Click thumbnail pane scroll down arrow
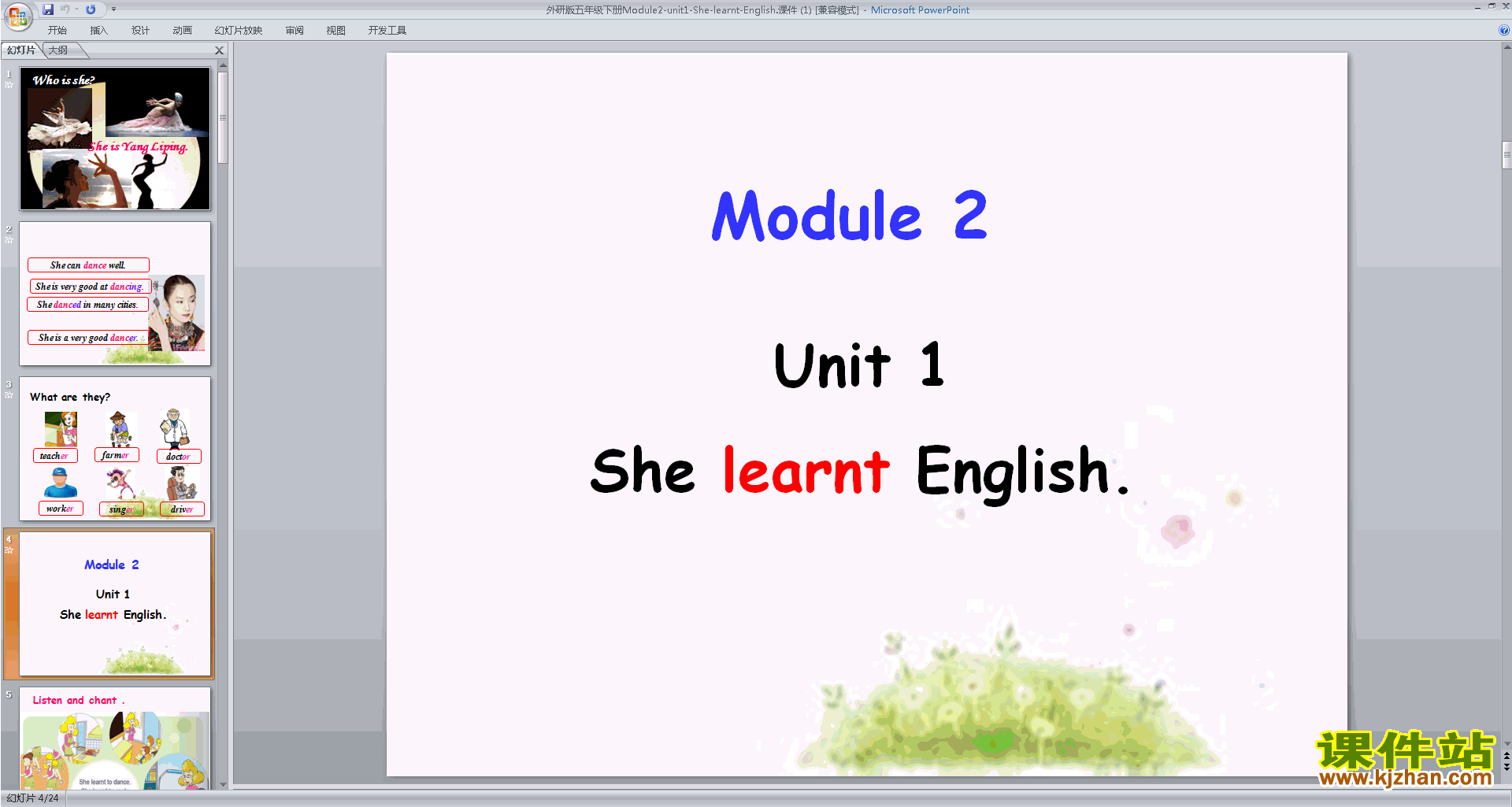This screenshot has height=807, width=1512. [223, 784]
